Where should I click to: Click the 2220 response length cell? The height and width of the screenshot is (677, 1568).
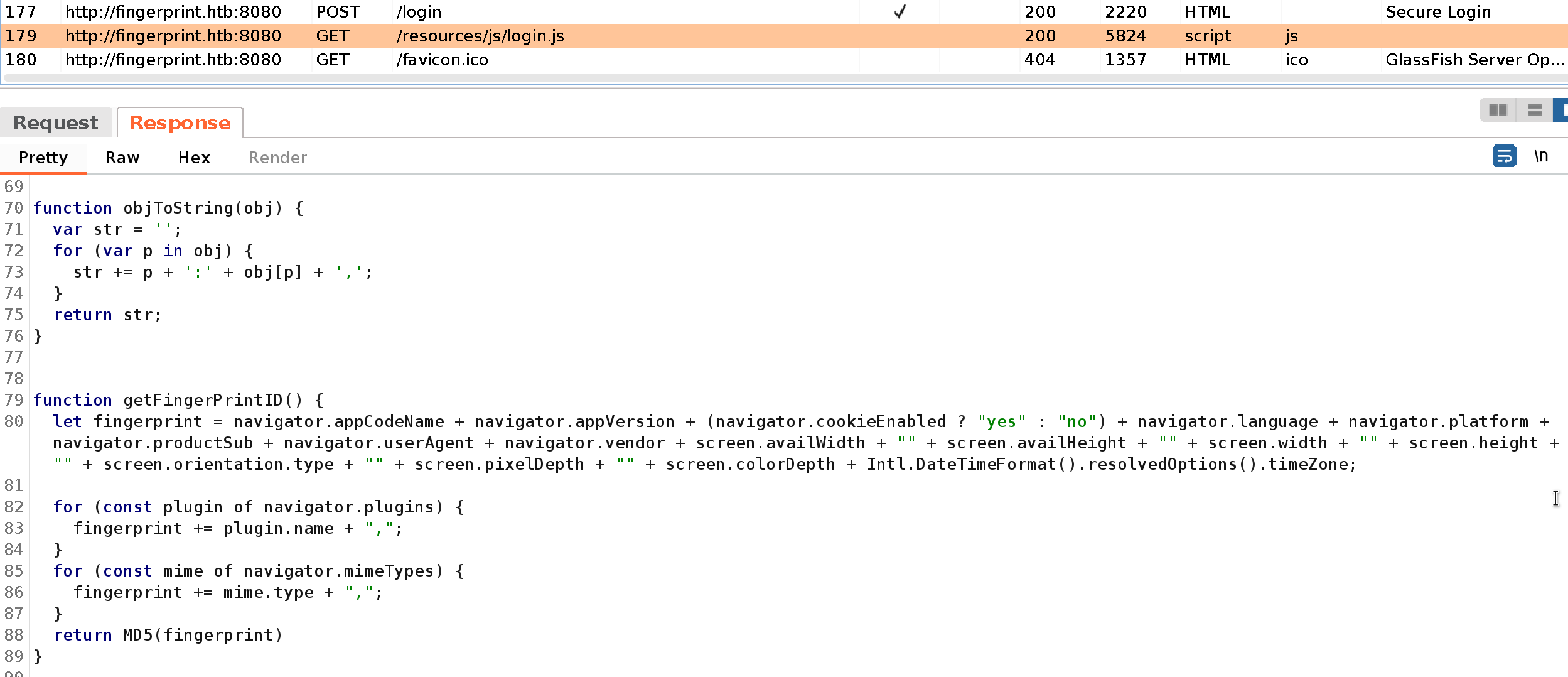(x=1125, y=12)
